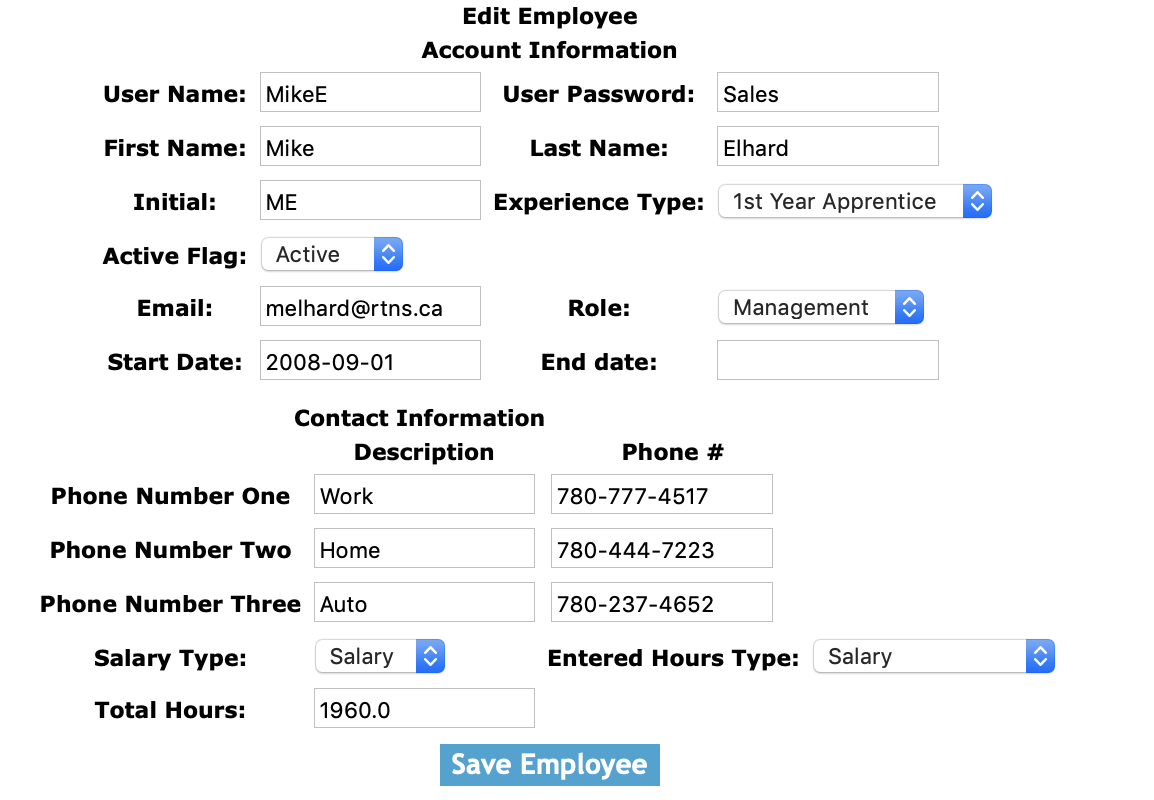1154x800 pixels.
Task: Click into the First Name field
Action: (x=370, y=147)
